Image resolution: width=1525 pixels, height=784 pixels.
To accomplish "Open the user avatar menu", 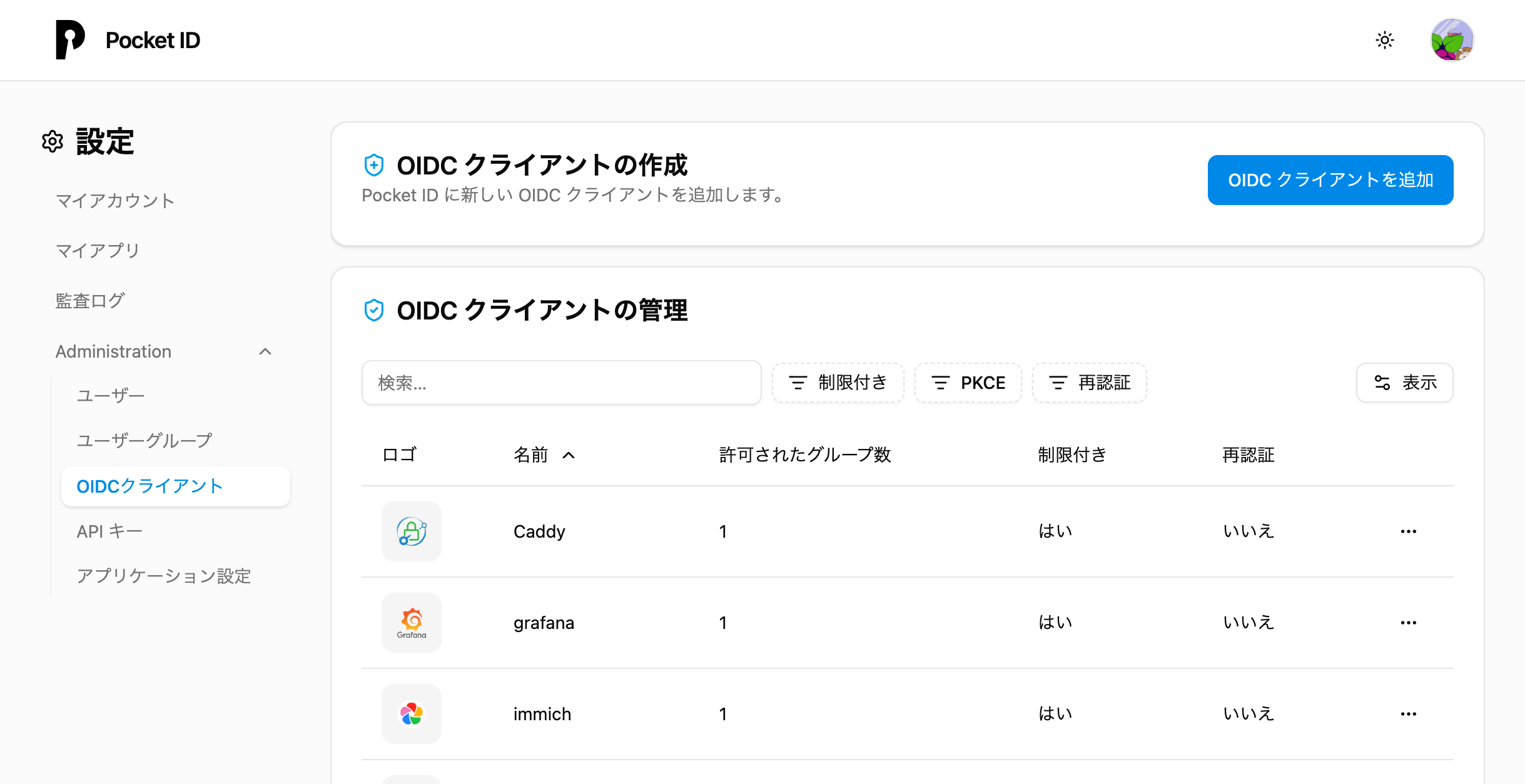I will point(1452,40).
